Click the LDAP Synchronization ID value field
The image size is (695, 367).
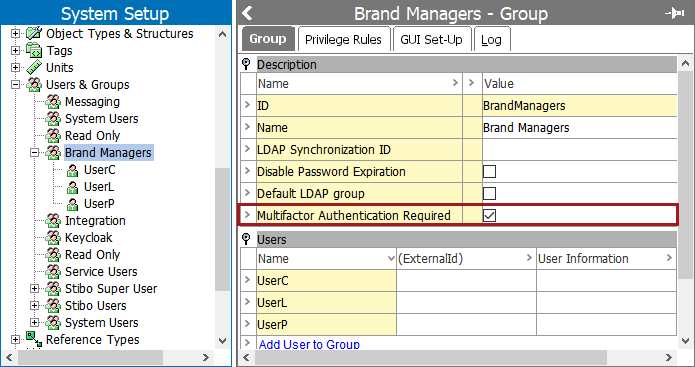coord(580,150)
